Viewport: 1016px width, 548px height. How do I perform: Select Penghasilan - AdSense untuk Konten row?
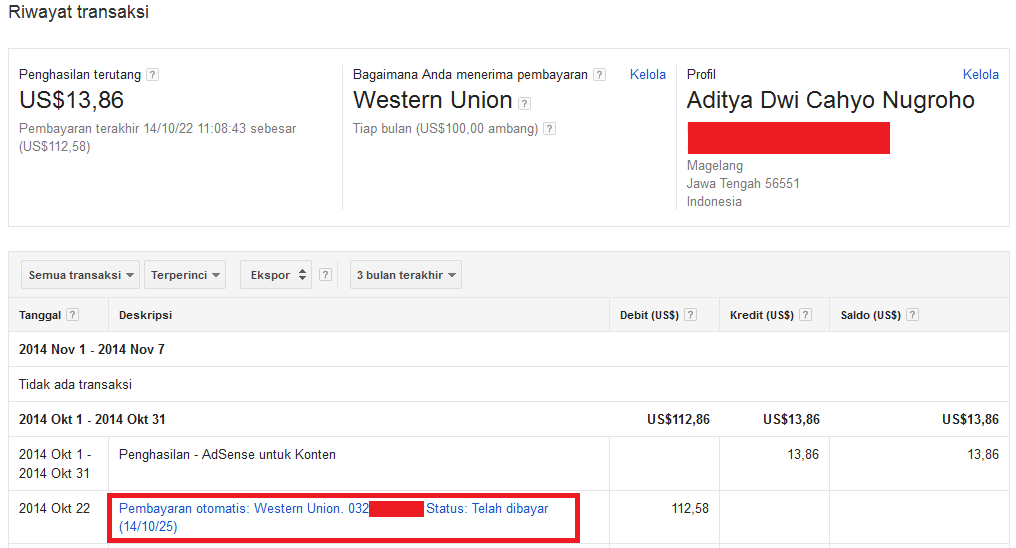click(x=509, y=463)
